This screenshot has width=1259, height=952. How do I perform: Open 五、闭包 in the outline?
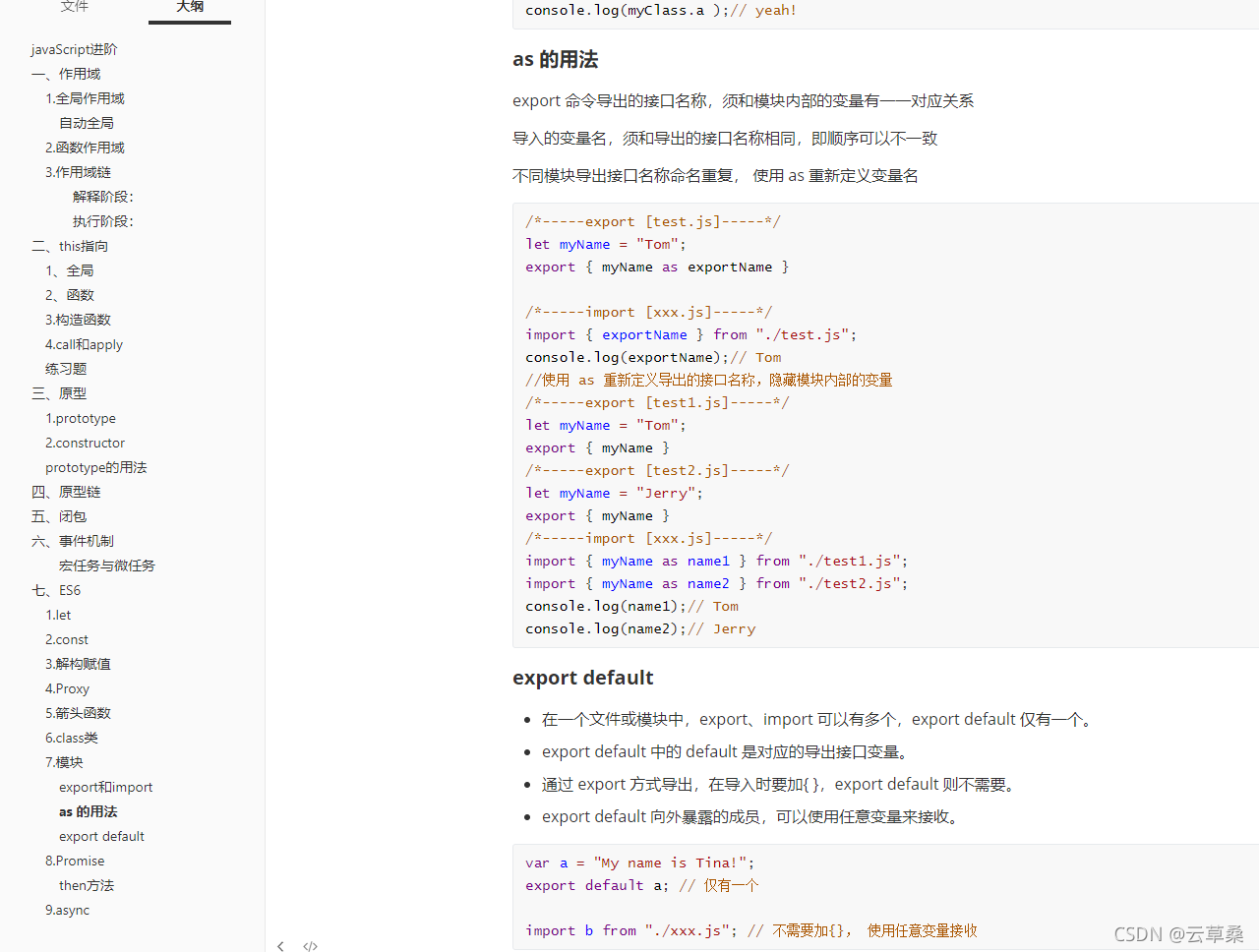tap(59, 516)
